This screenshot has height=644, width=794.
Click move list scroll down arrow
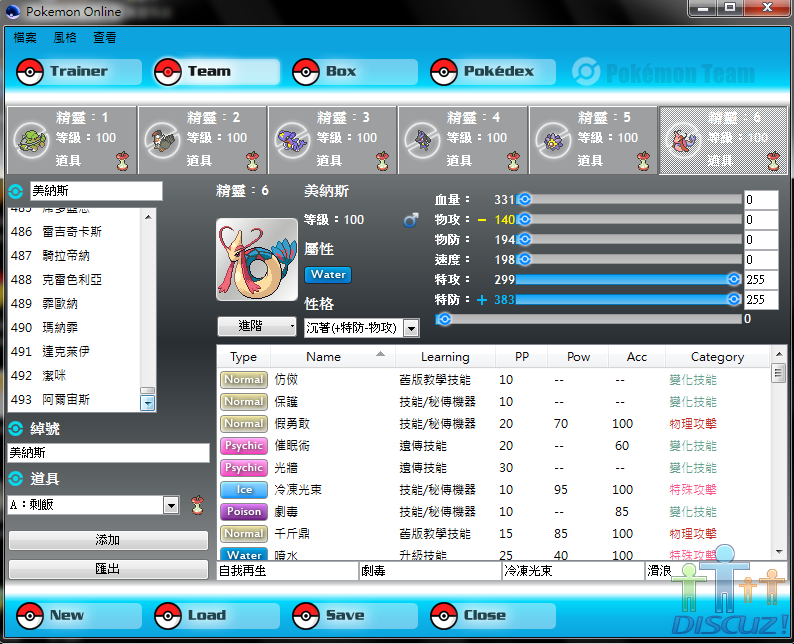point(779,552)
